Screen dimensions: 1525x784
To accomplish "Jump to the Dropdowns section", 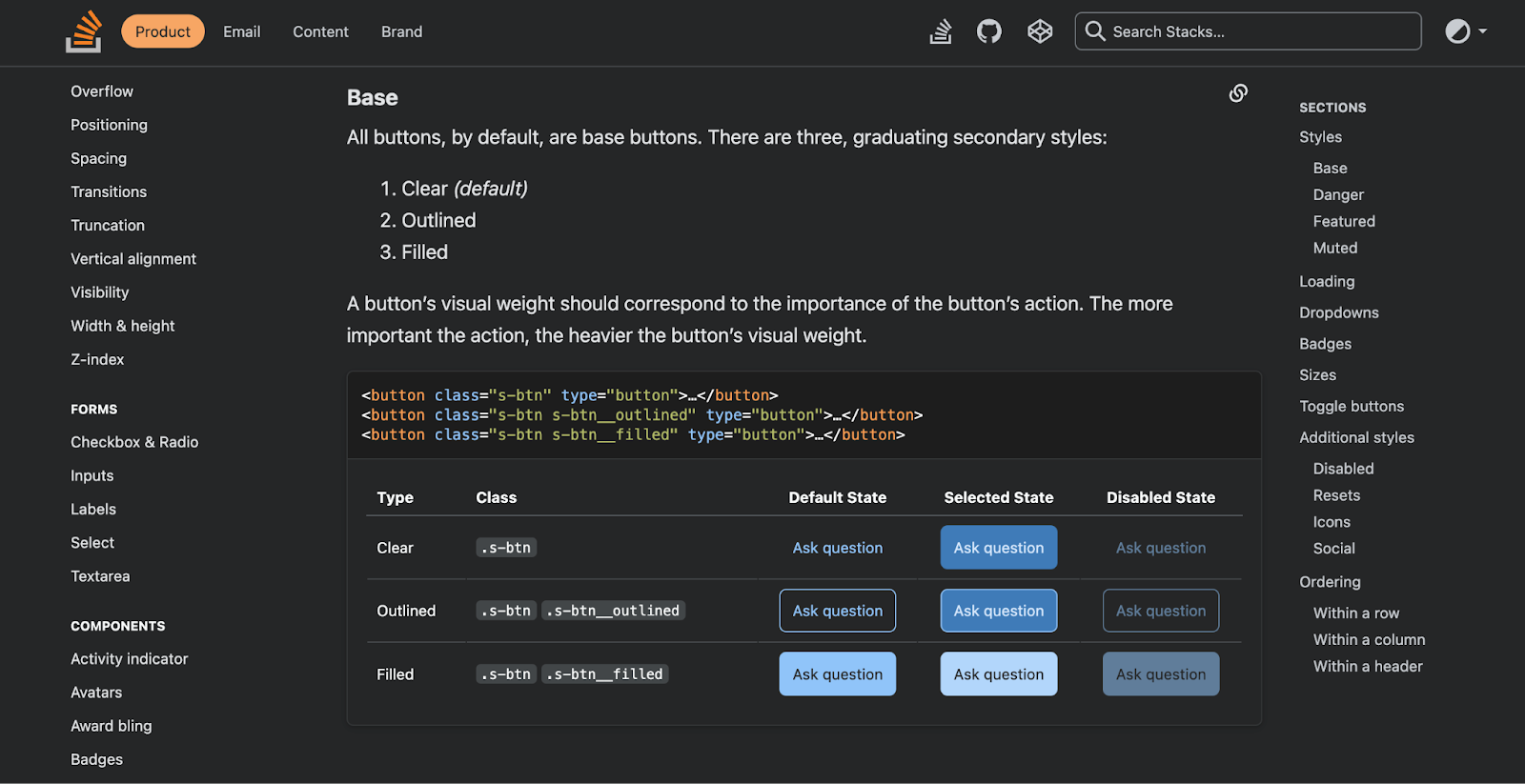I will (1338, 312).
